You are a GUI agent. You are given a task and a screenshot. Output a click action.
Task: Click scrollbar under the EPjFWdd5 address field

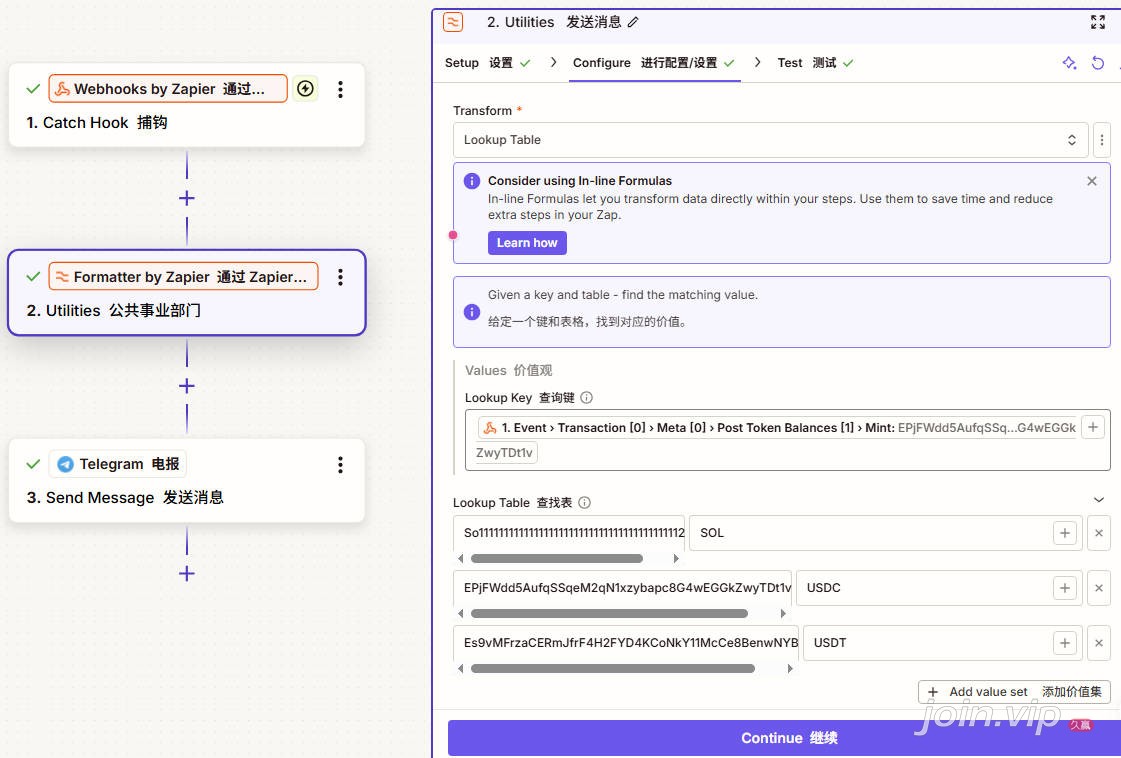click(x=609, y=614)
